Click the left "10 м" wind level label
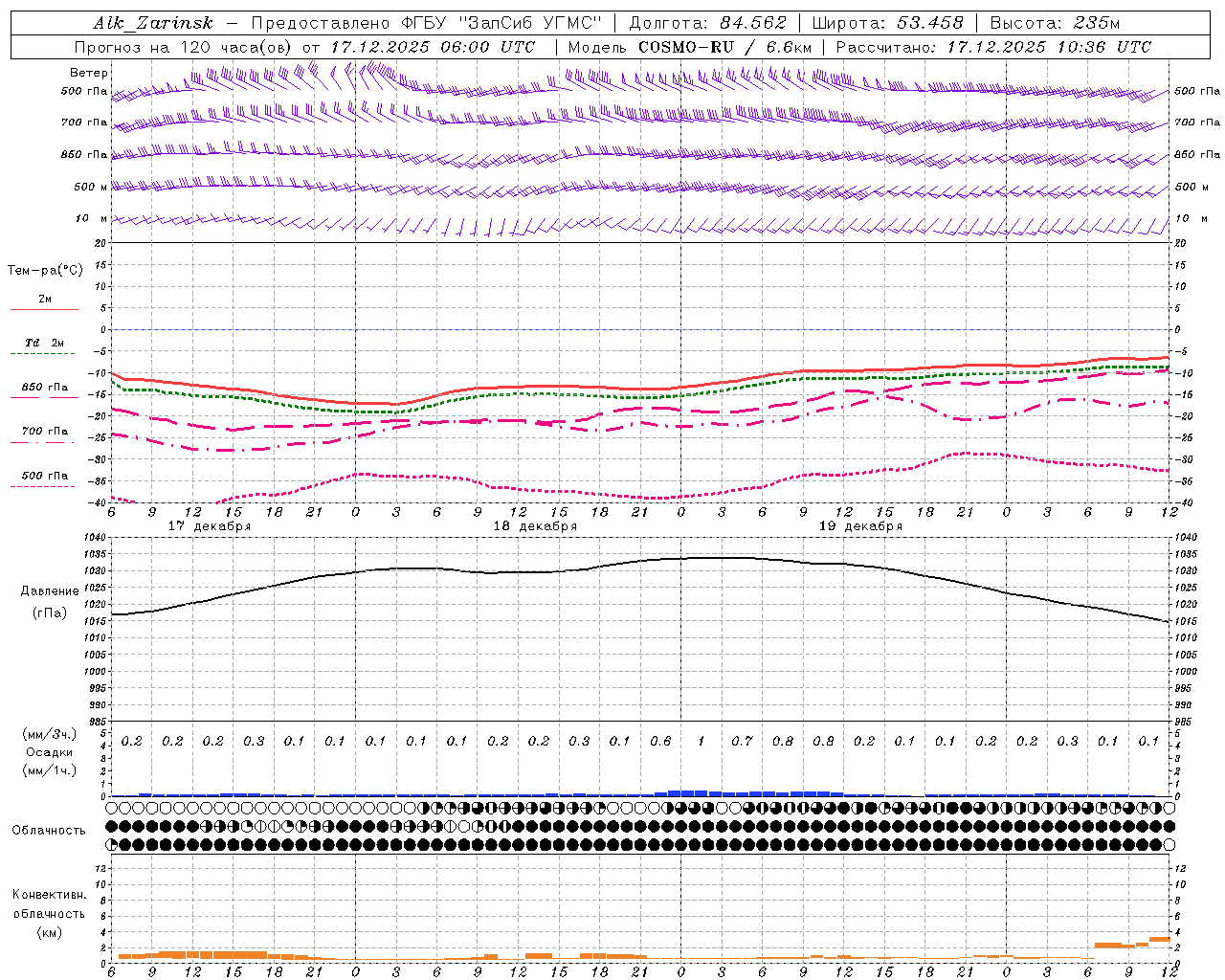 click(91, 218)
